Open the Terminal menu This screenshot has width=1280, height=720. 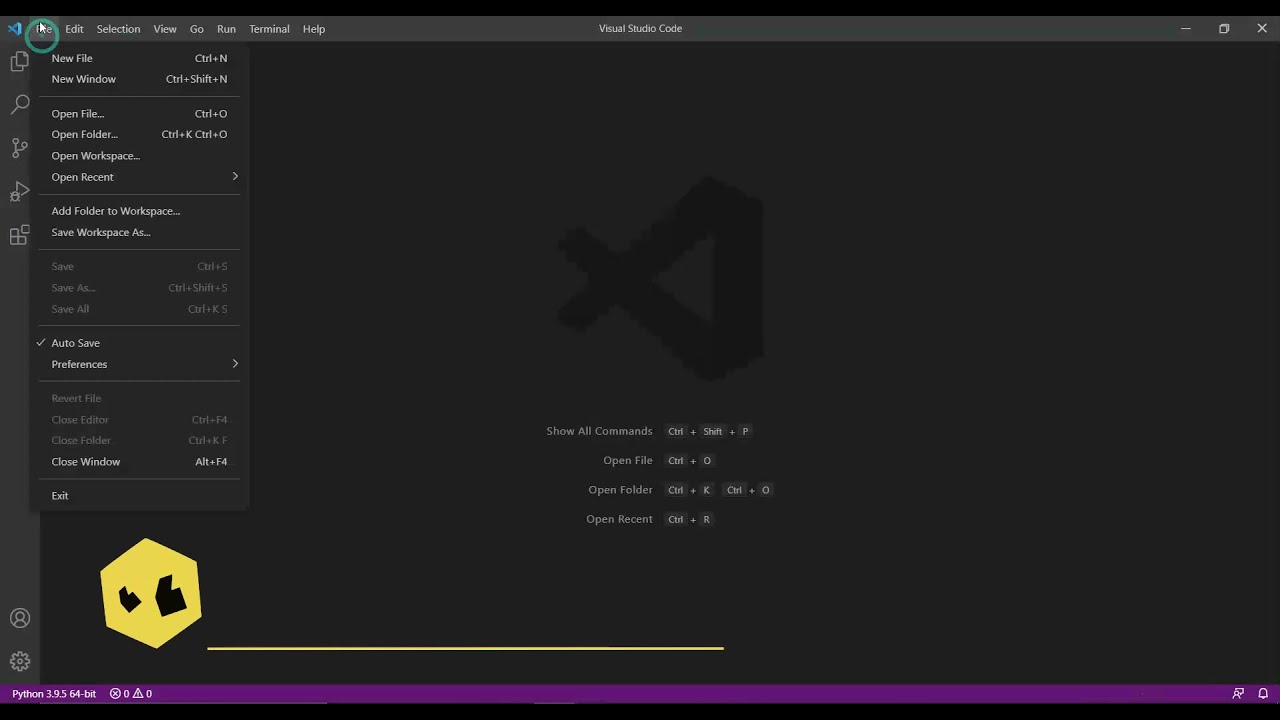(269, 29)
